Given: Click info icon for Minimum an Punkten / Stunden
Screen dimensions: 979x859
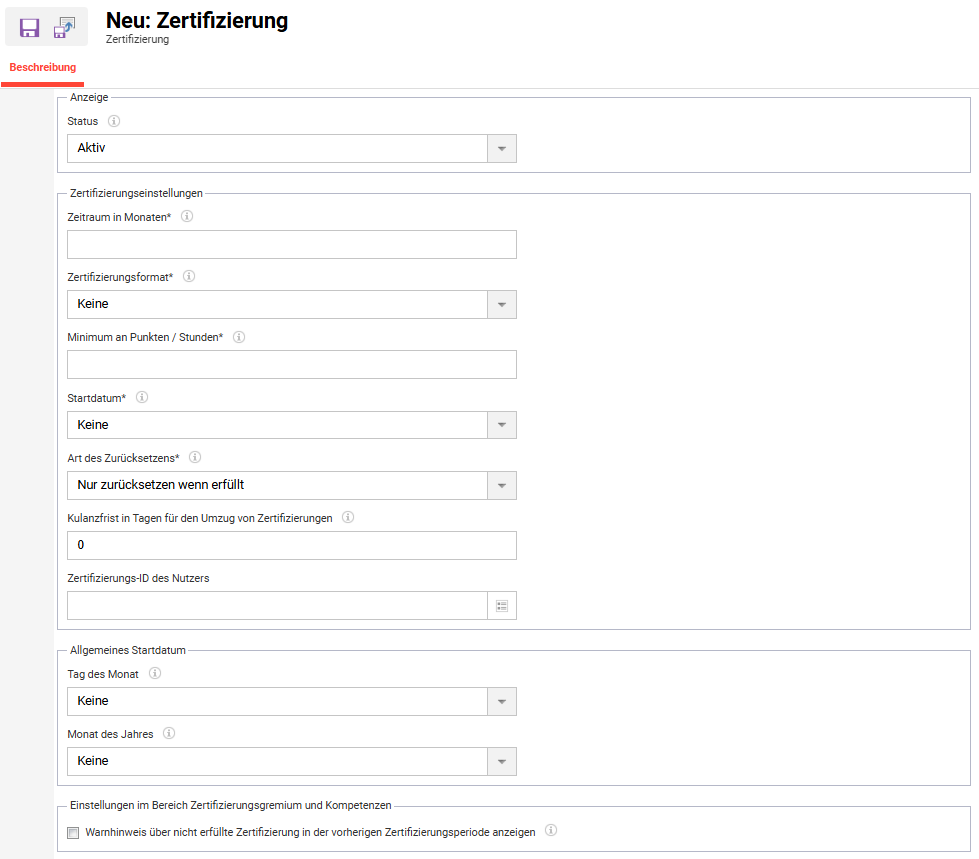Looking at the screenshot, I should pyautogui.click(x=239, y=337).
